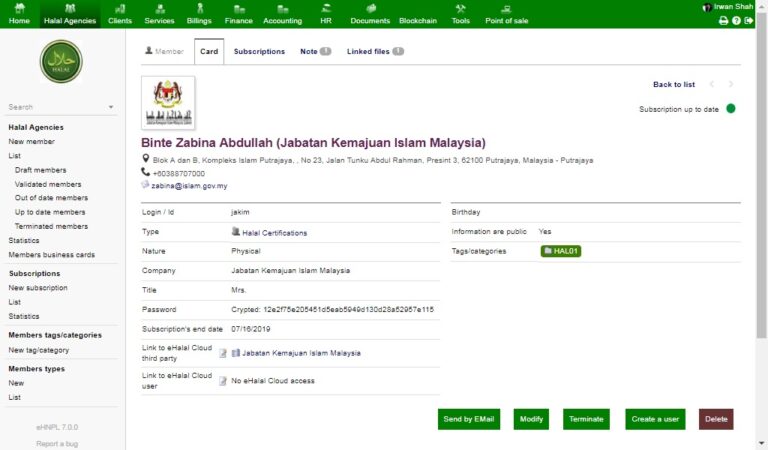Click the Report a bug link

click(x=57, y=444)
